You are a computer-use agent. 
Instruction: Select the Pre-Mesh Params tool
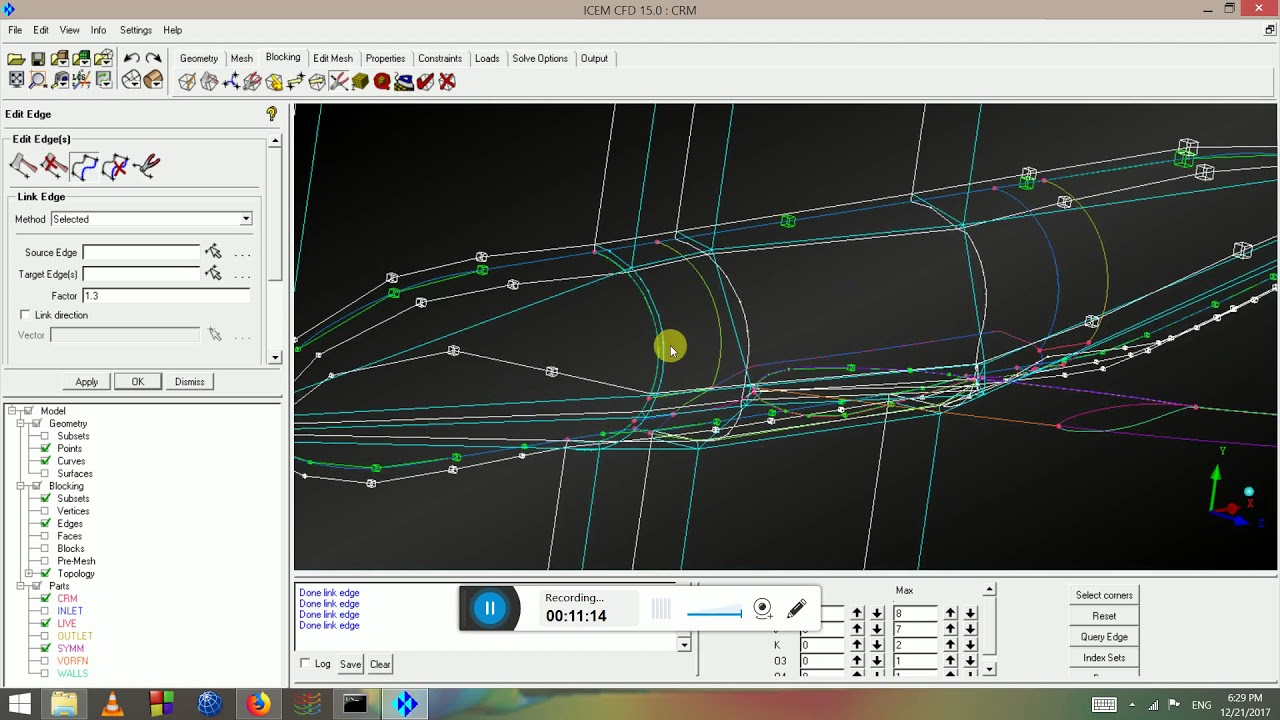tap(361, 82)
